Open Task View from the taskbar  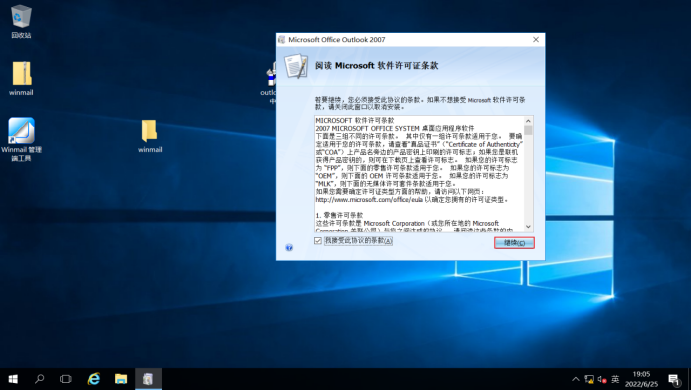[x=66, y=379]
